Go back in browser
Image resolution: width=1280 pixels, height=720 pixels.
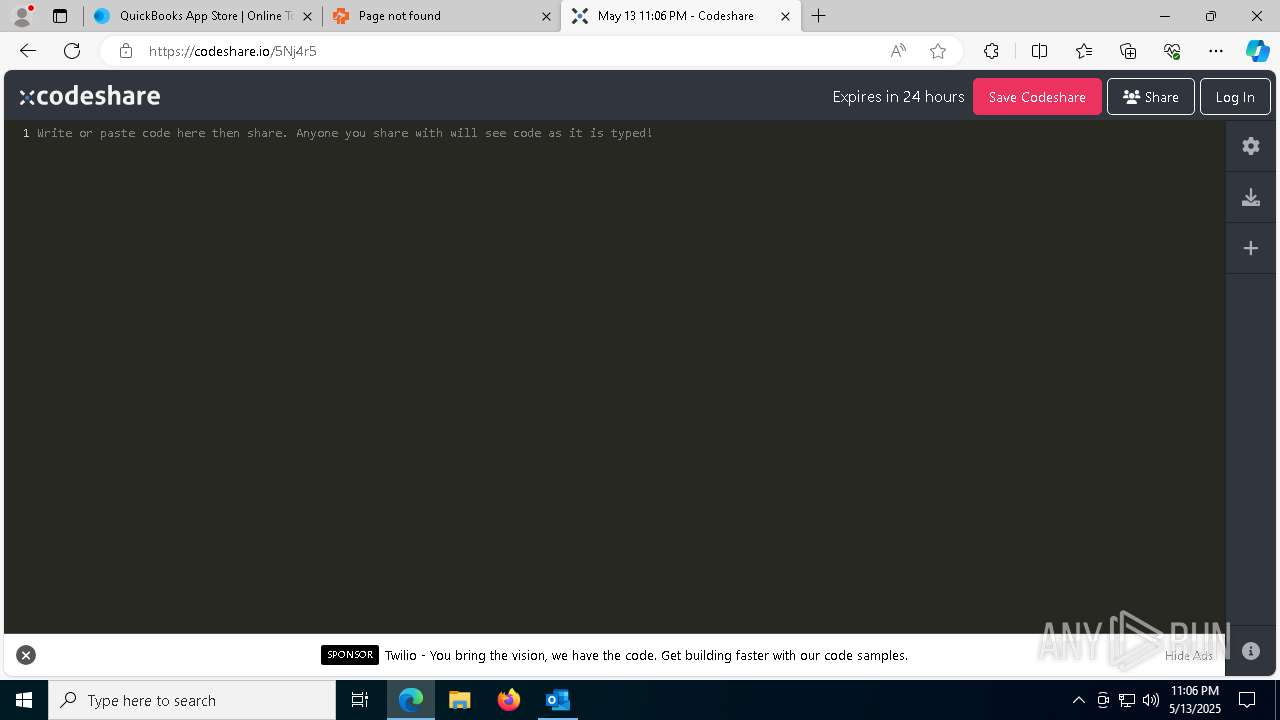coord(28,51)
